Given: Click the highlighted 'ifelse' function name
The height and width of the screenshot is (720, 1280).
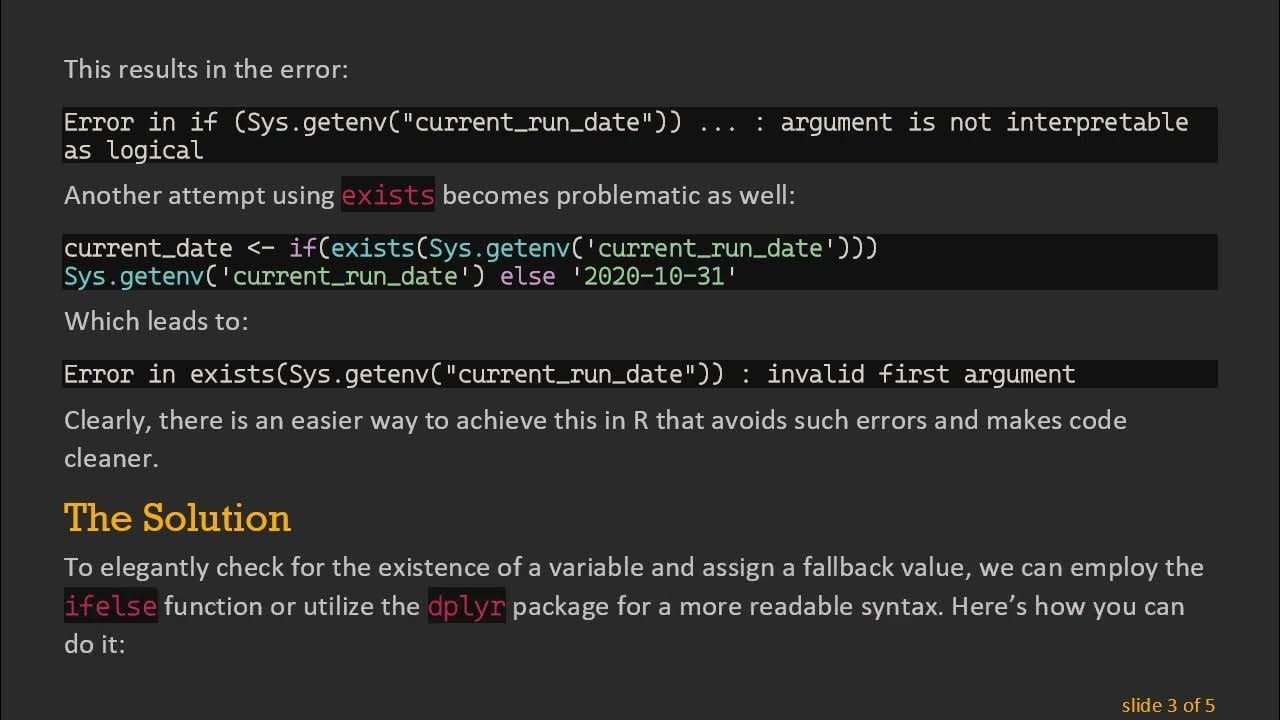Looking at the screenshot, I should coord(111,606).
